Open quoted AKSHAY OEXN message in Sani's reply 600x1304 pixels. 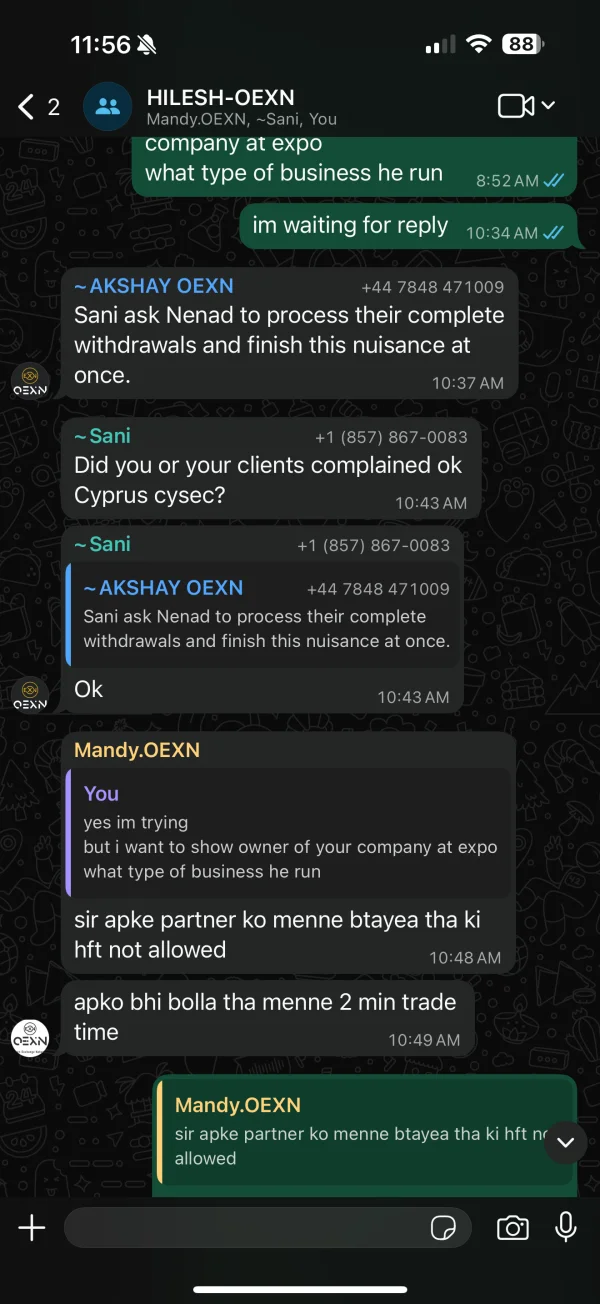click(265, 615)
